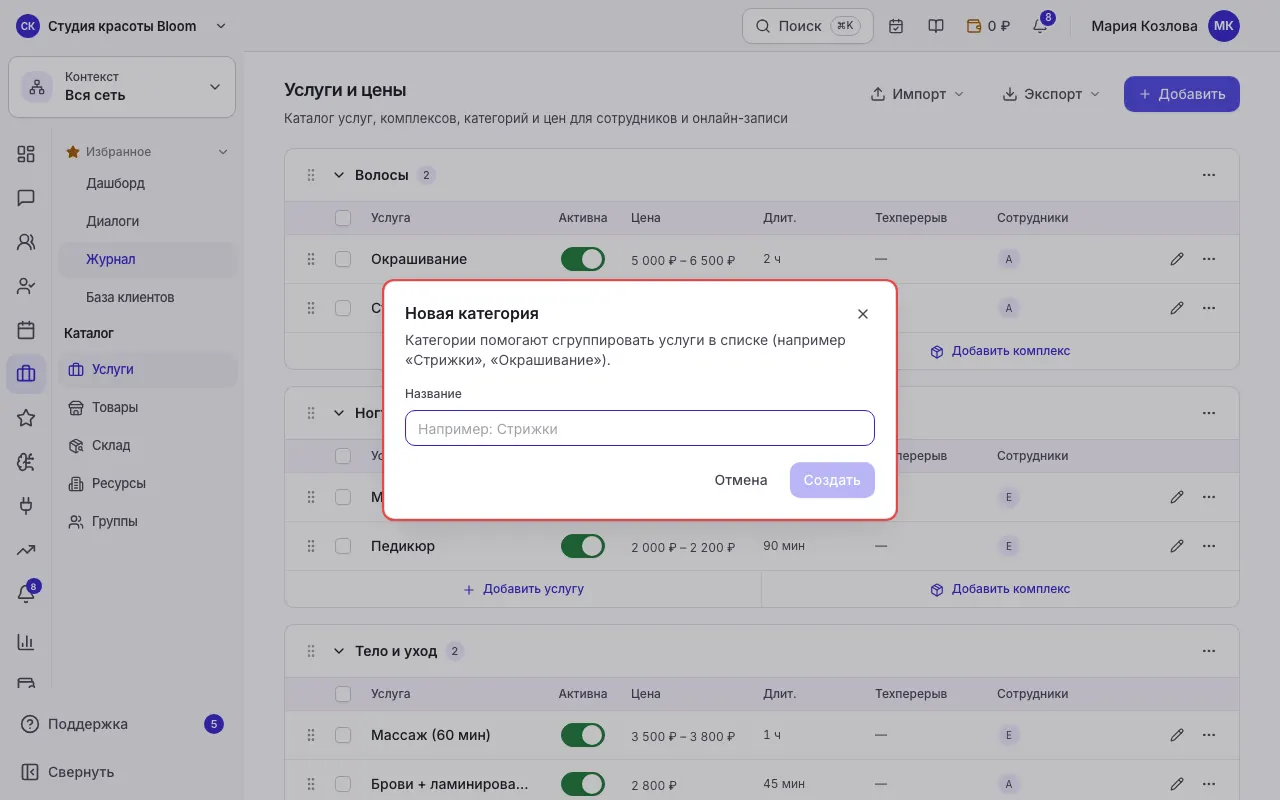
Task: Open chat bubble icon in left rail
Action: click(26, 198)
